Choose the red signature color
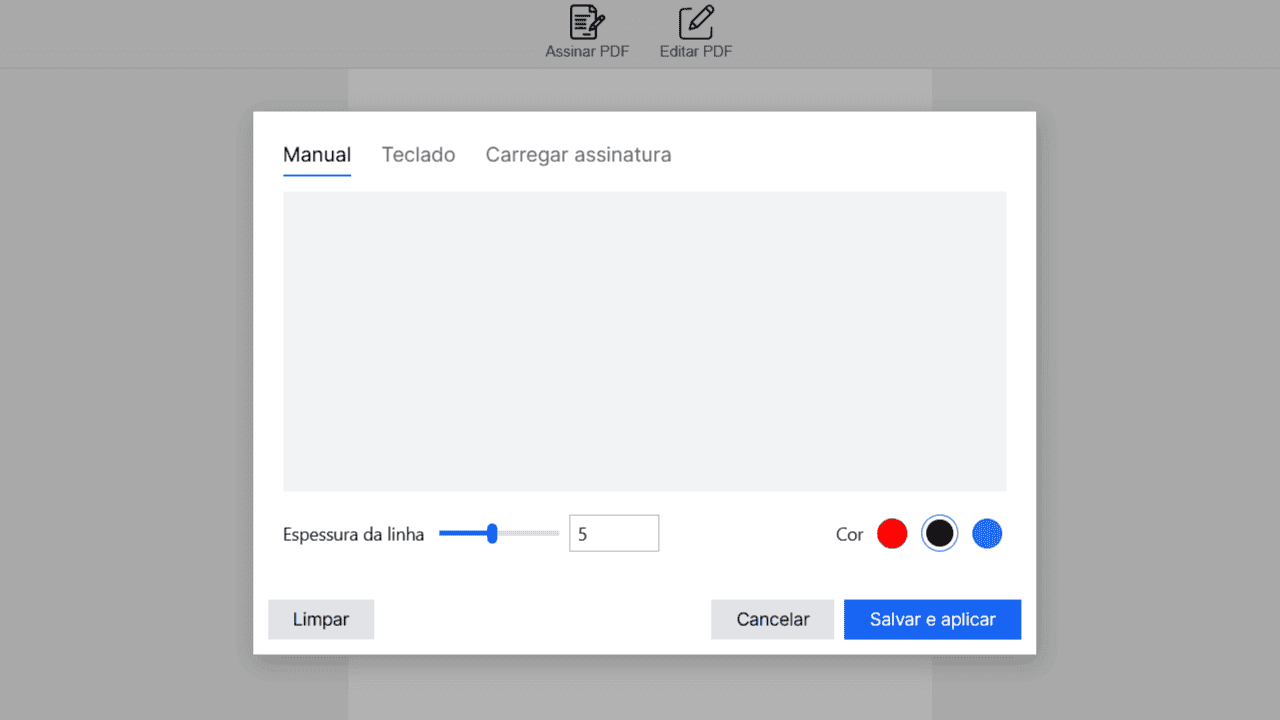Viewport: 1280px width, 720px height. (x=892, y=534)
